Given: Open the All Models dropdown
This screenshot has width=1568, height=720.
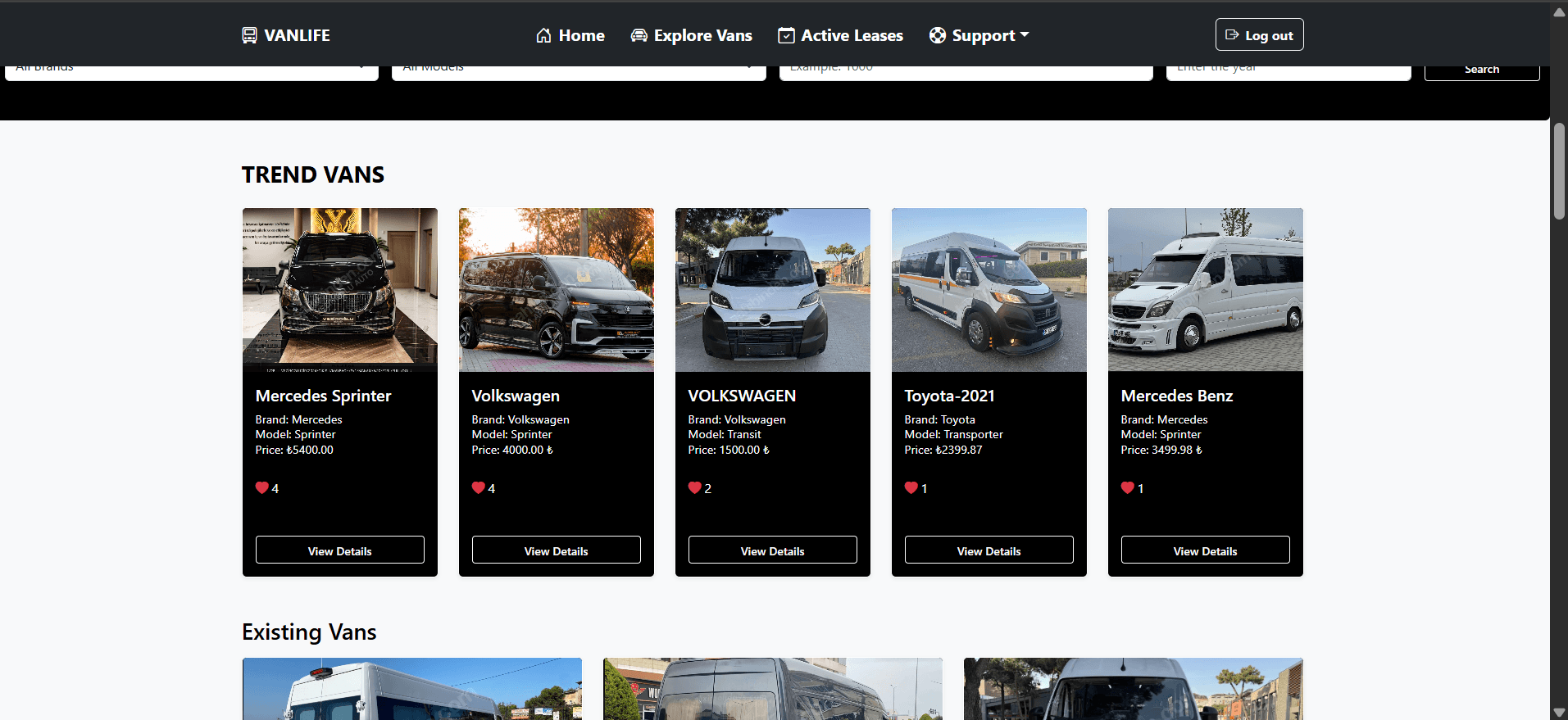Looking at the screenshot, I should [579, 72].
